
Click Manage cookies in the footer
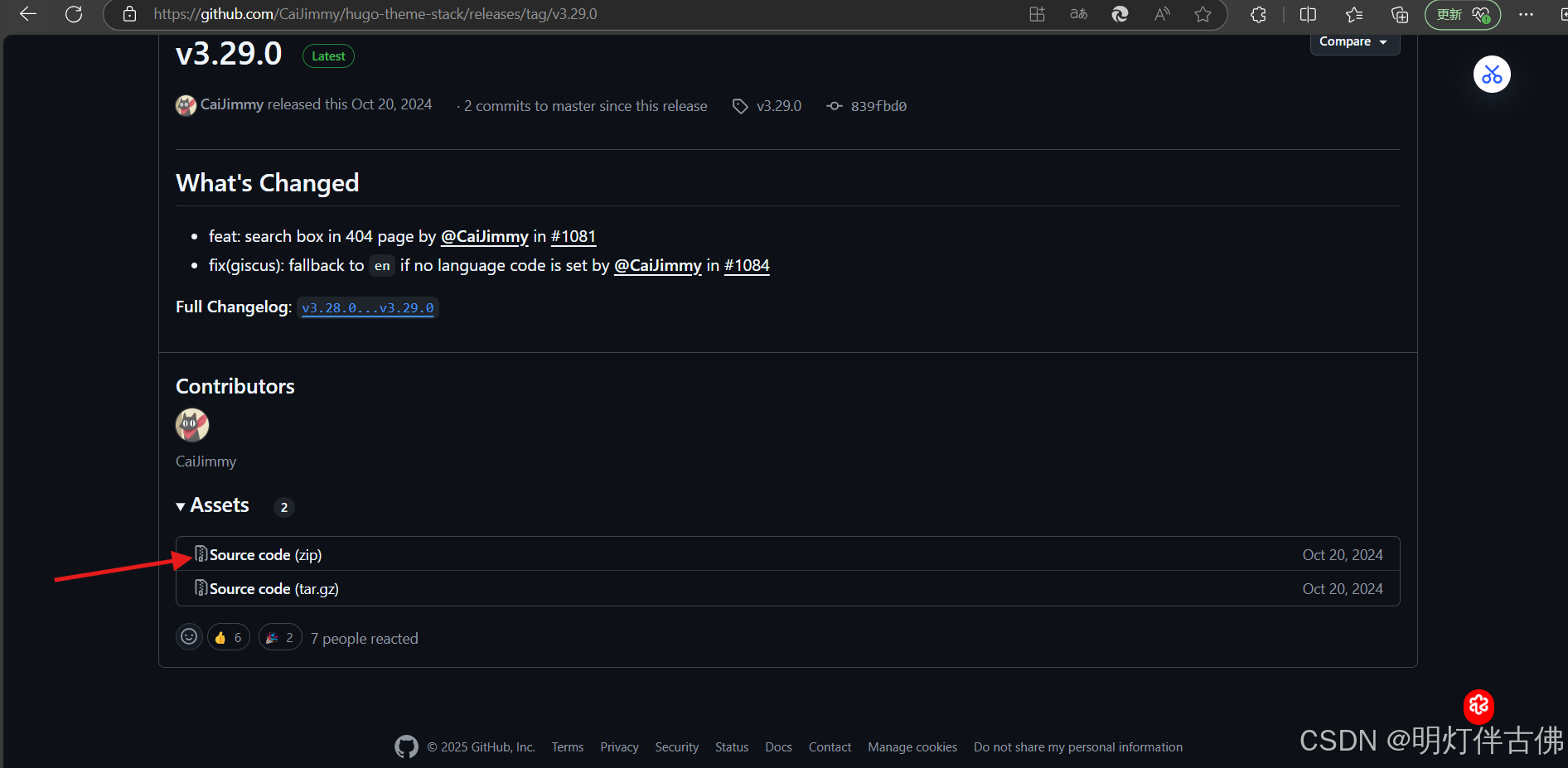(912, 747)
